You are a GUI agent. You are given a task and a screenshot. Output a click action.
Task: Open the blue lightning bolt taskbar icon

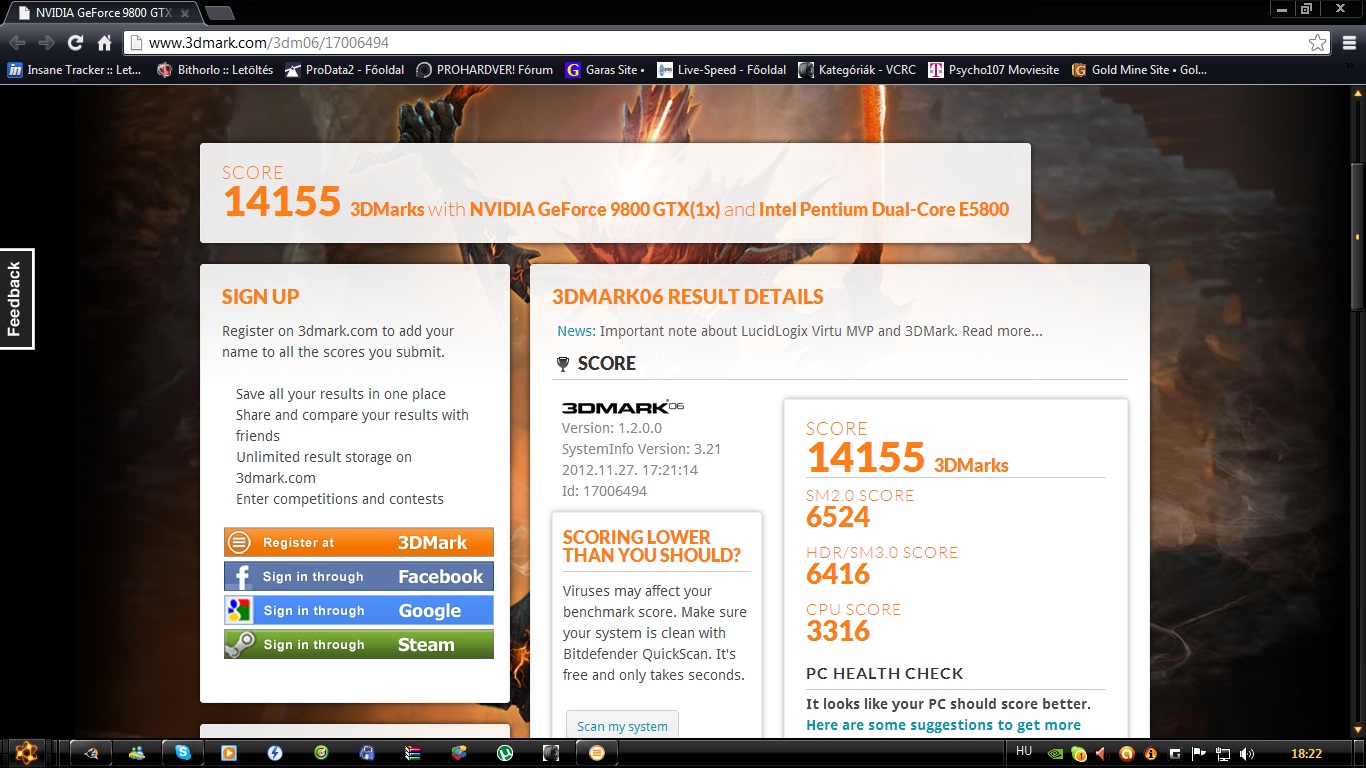coord(275,753)
